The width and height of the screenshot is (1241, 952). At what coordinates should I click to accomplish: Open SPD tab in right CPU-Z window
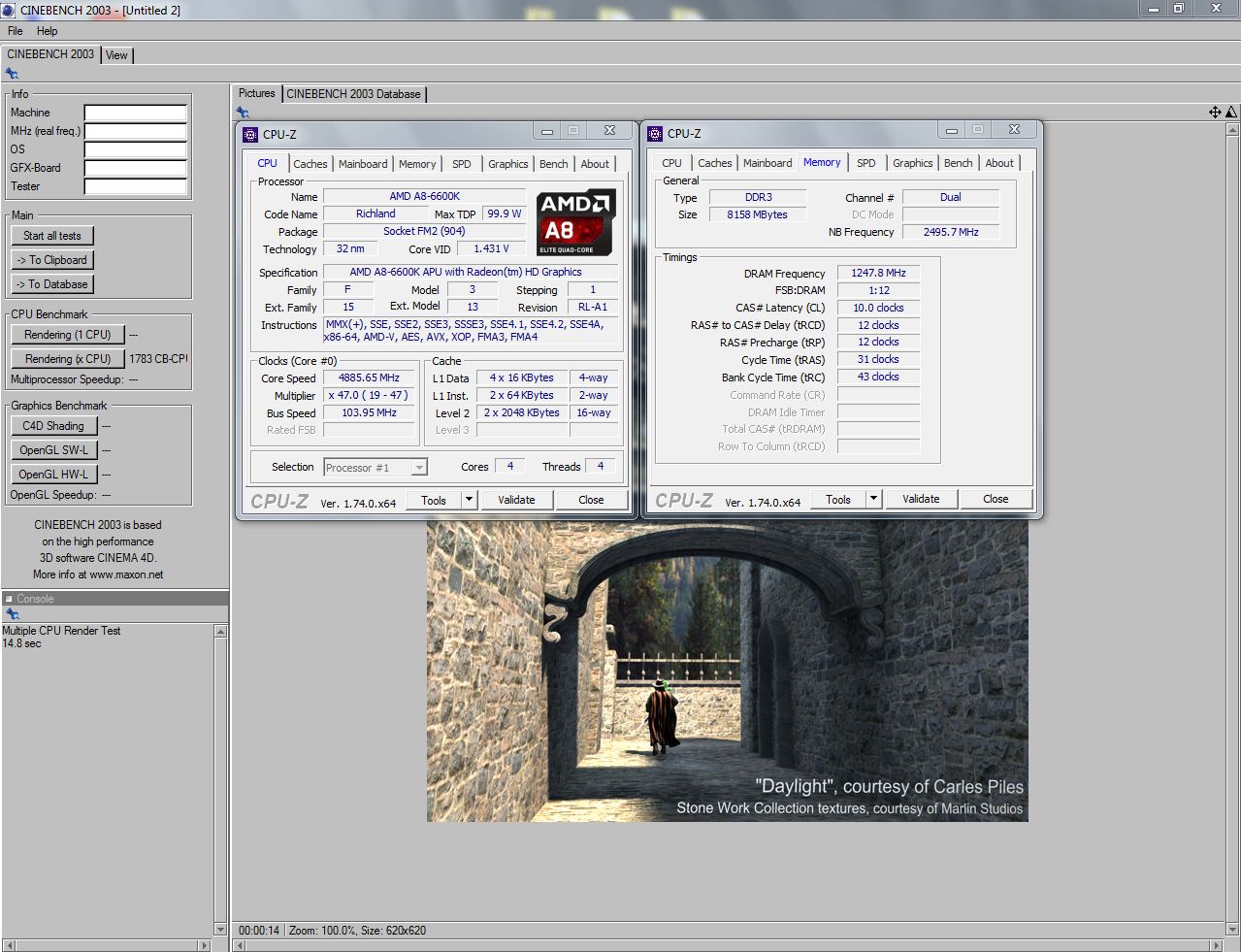(x=866, y=163)
